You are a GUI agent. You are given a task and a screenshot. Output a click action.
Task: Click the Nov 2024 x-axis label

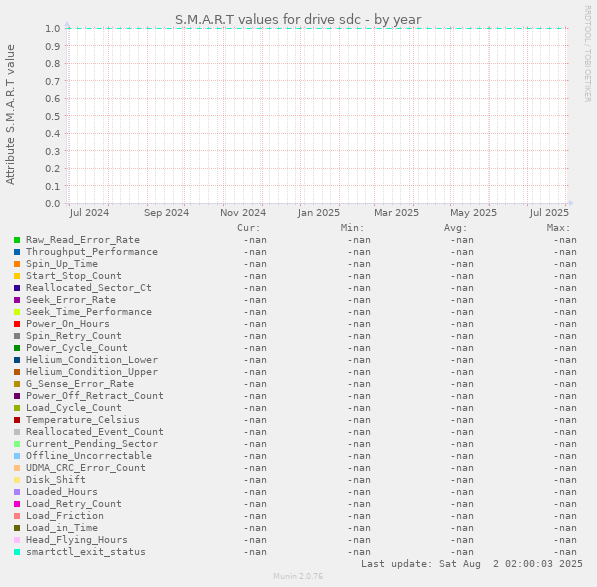(x=243, y=212)
